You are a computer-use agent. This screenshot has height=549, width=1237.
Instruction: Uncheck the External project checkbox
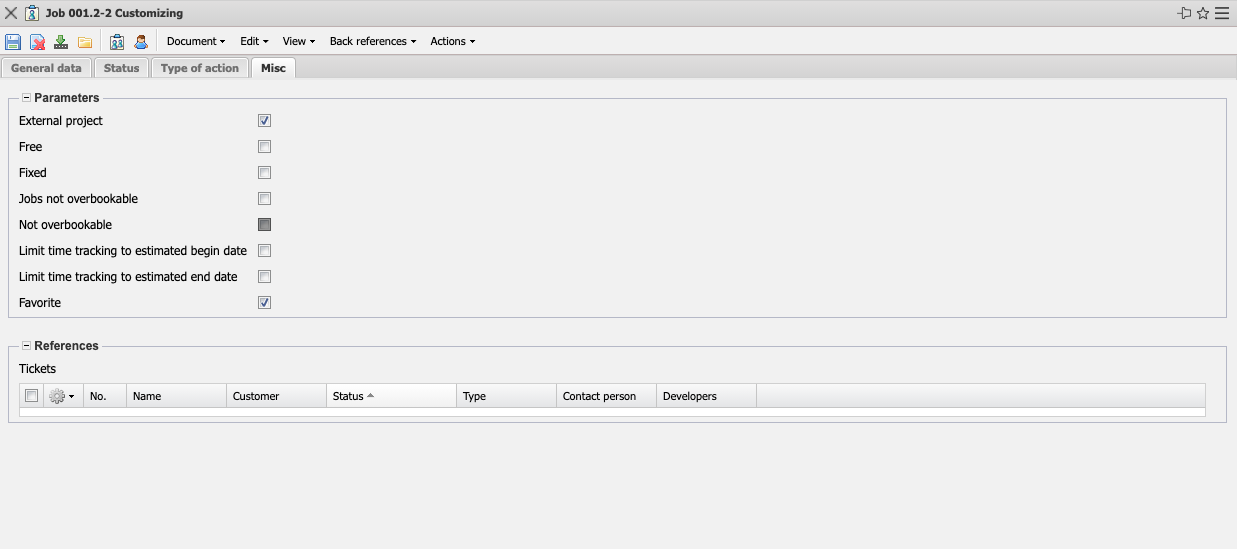(x=265, y=121)
